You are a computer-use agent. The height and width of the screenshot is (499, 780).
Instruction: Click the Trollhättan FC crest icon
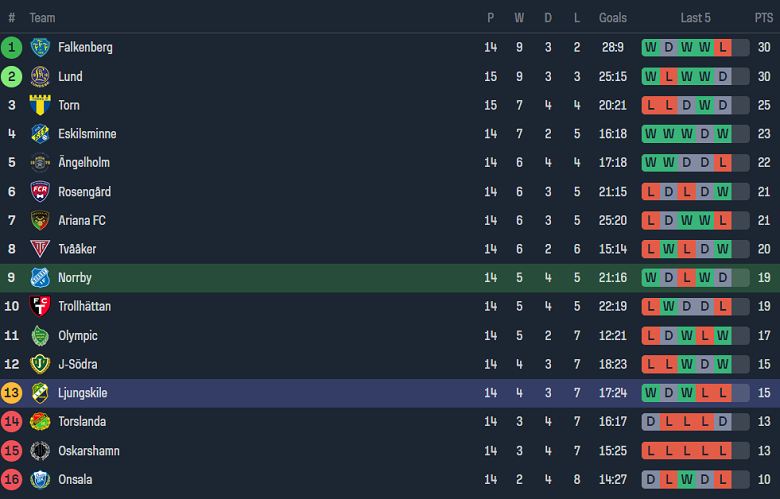click(x=40, y=306)
